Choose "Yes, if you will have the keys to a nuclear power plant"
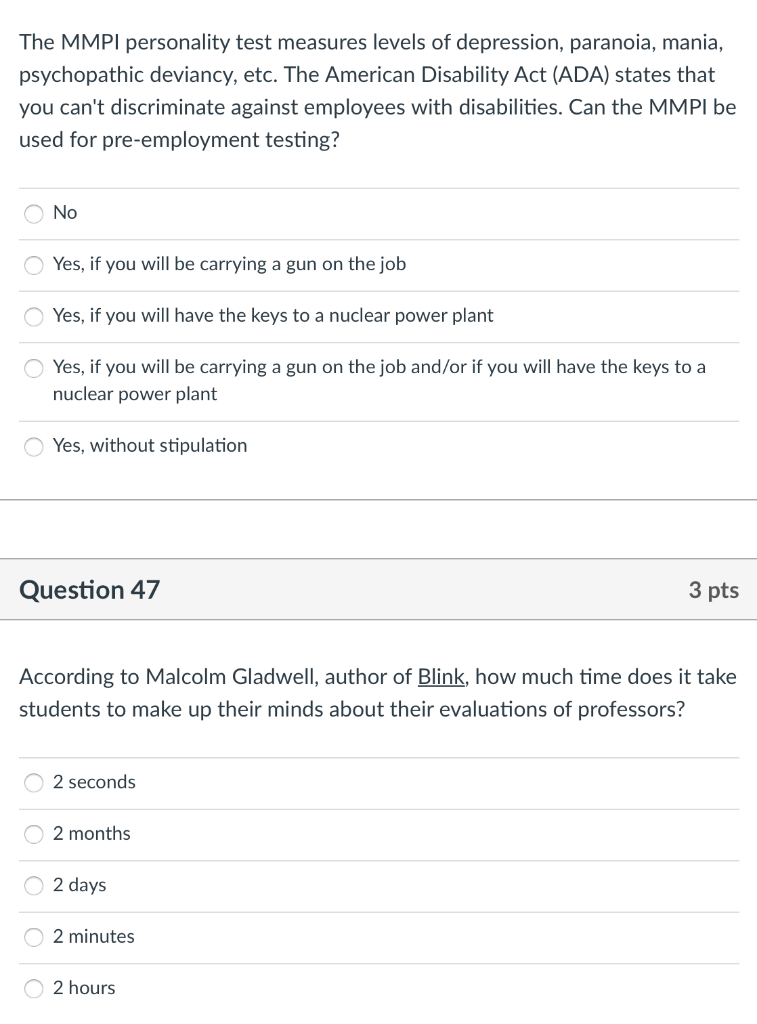Viewport: 757px width, 1024px height. pyautogui.click(x=34, y=317)
